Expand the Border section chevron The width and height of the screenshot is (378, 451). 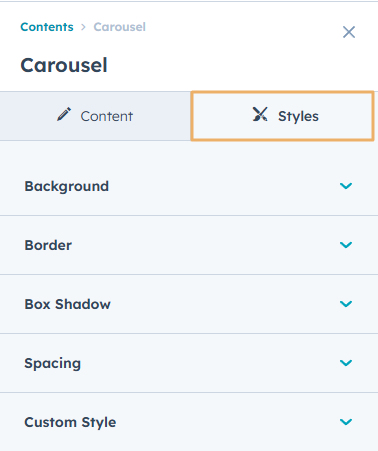(x=346, y=245)
